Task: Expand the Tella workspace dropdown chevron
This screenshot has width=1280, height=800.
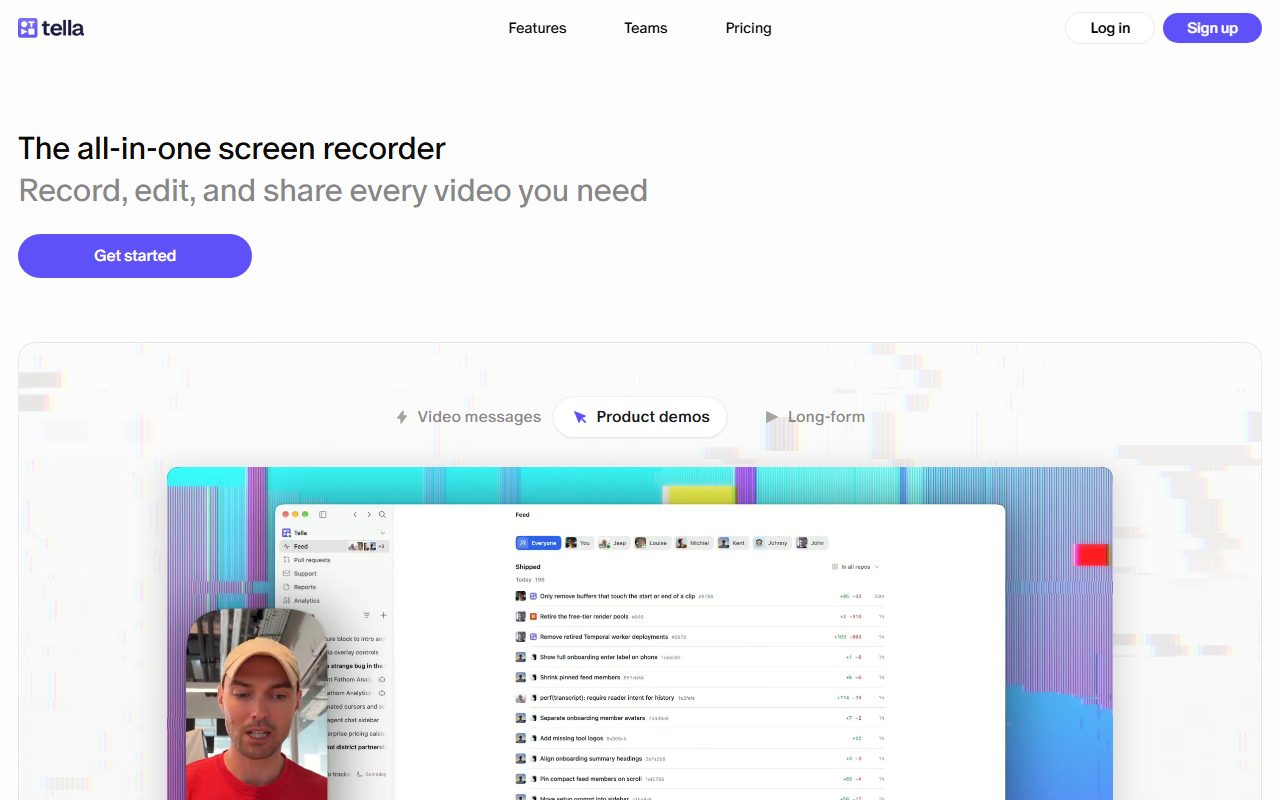Action: click(x=382, y=533)
